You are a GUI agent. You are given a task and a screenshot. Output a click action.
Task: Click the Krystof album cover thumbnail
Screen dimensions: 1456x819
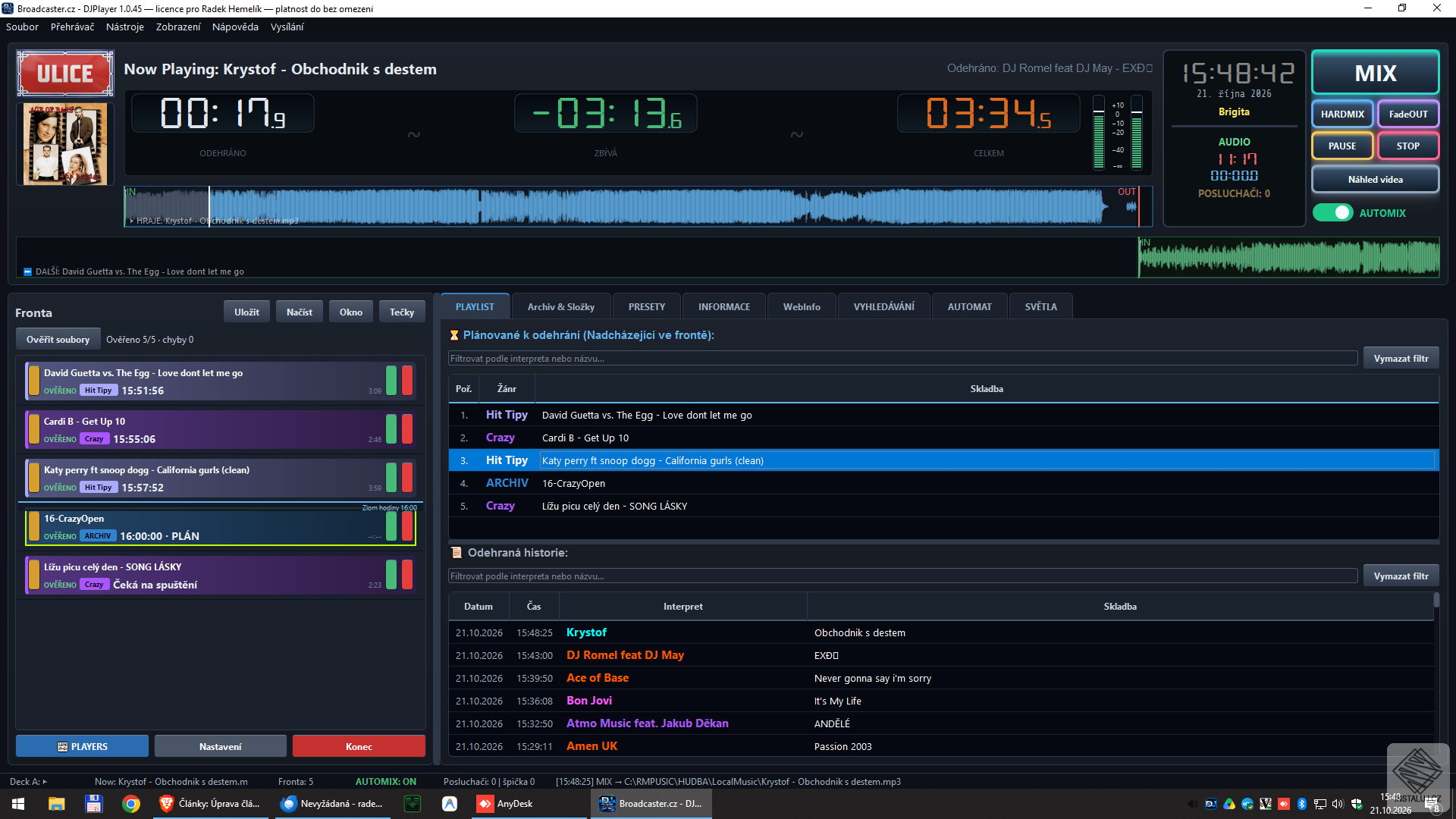(65, 144)
